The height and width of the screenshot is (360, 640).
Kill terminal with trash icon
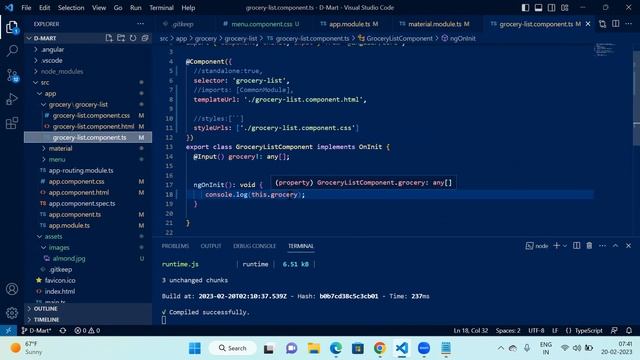point(589,246)
